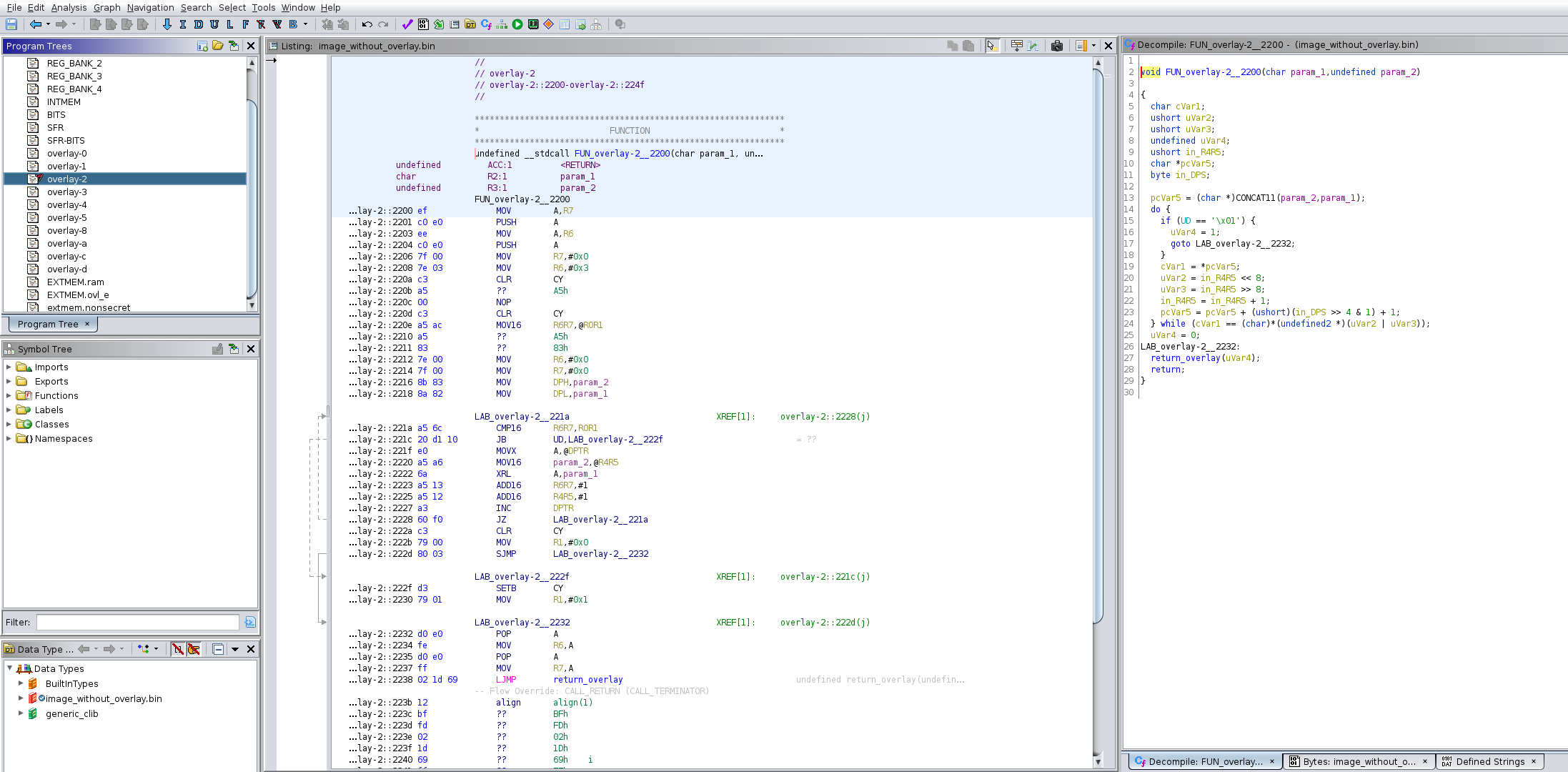Click the Undo arrow in the toolbar
Screen dimensions: 1568x772
click(367, 24)
